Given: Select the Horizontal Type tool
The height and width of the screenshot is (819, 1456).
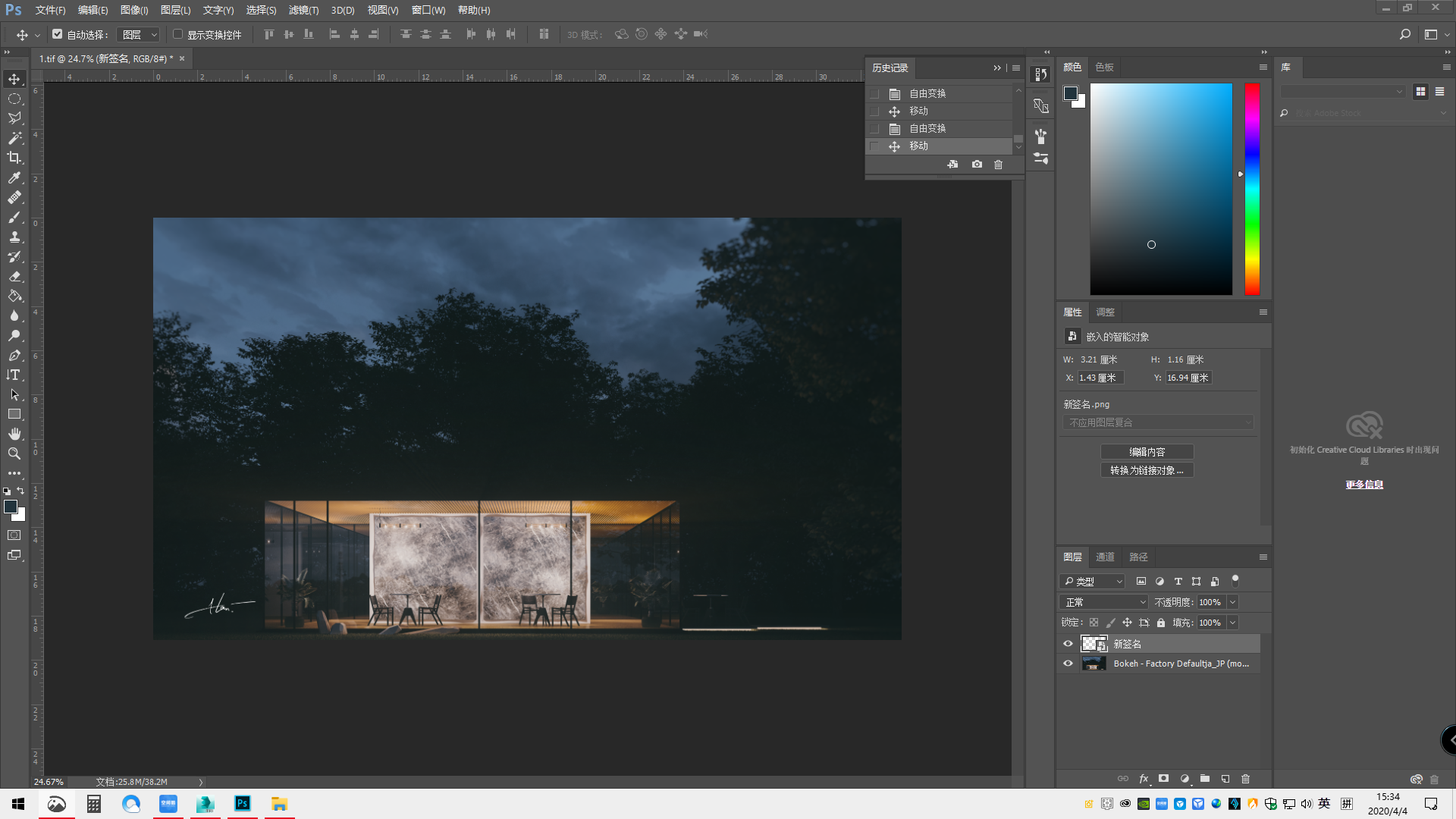Looking at the screenshot, I should [x=14, y=375].
